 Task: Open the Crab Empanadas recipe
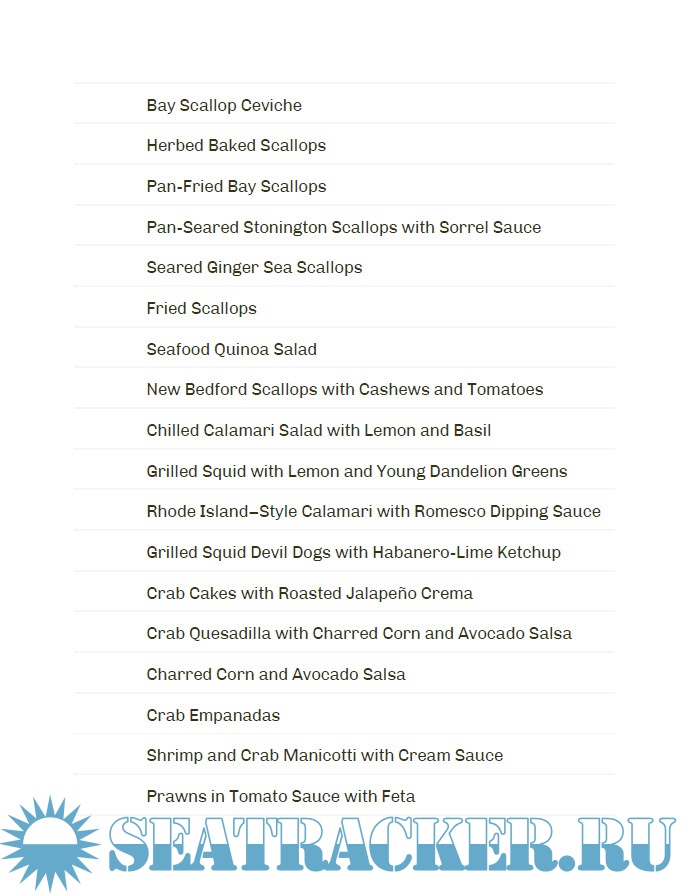click(213, 715)
